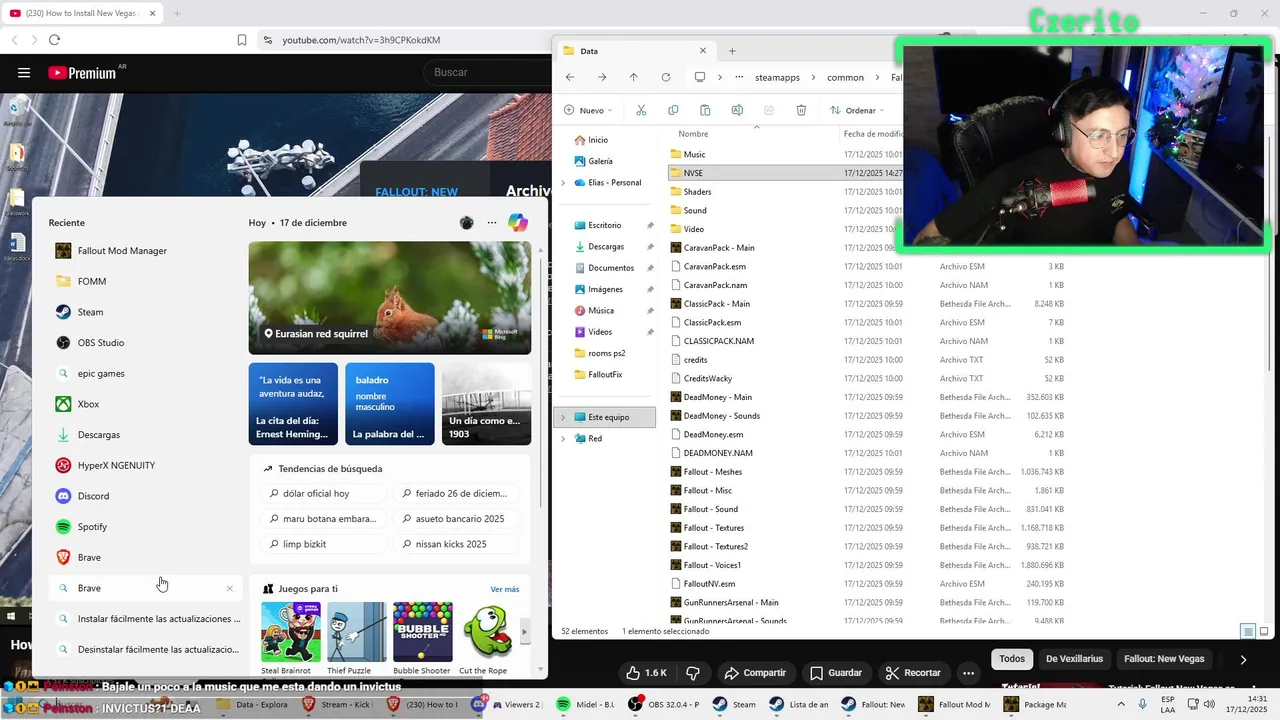Click the YouTube Buscar search field
Image resolution: width=1280 pixels, height=720 pixels.
tap(488, 72)
